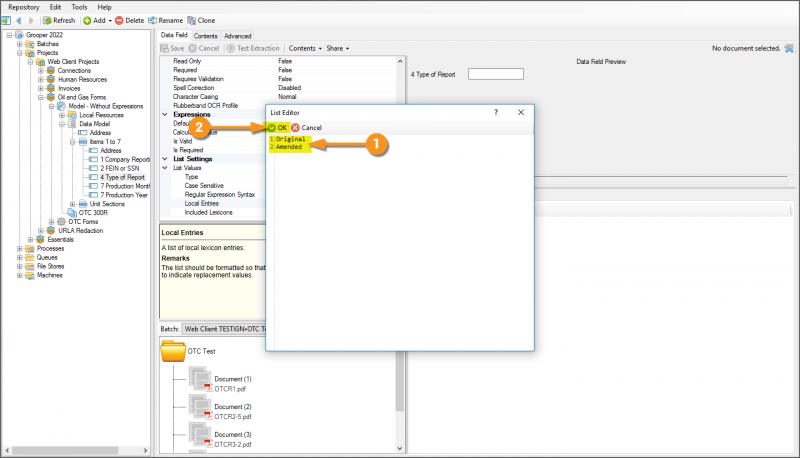The height and width of the screenshot is (458, 800).
Task: Select the 1 Company Report field
Action: (125, 160)
